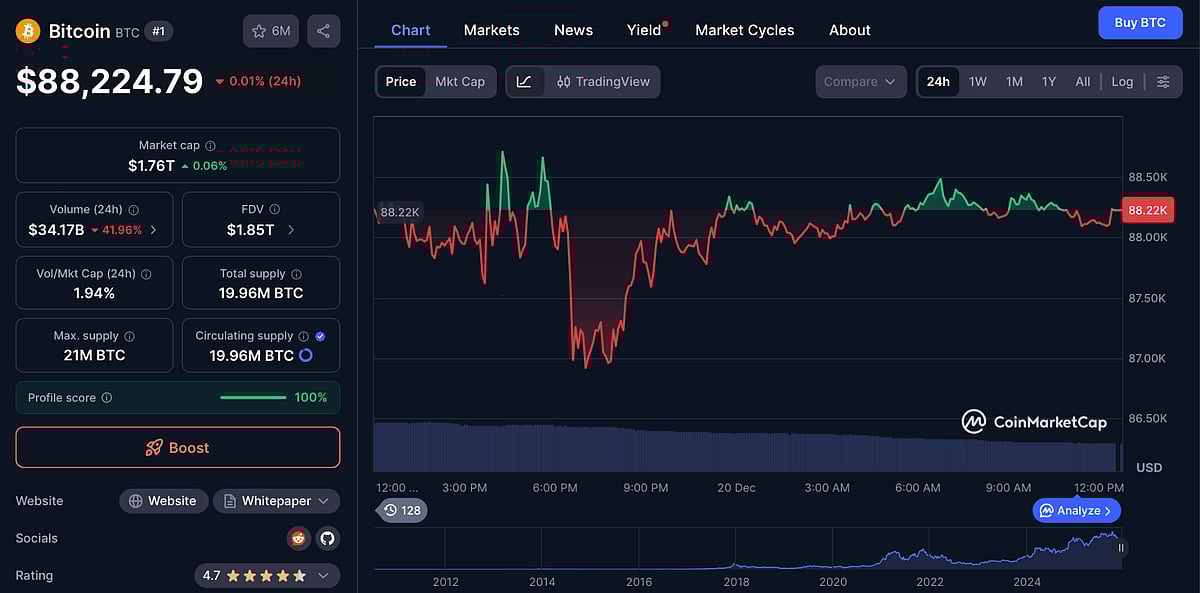Click the Analyze button on the chart

pyautogui.click(x=1076, y=510)
